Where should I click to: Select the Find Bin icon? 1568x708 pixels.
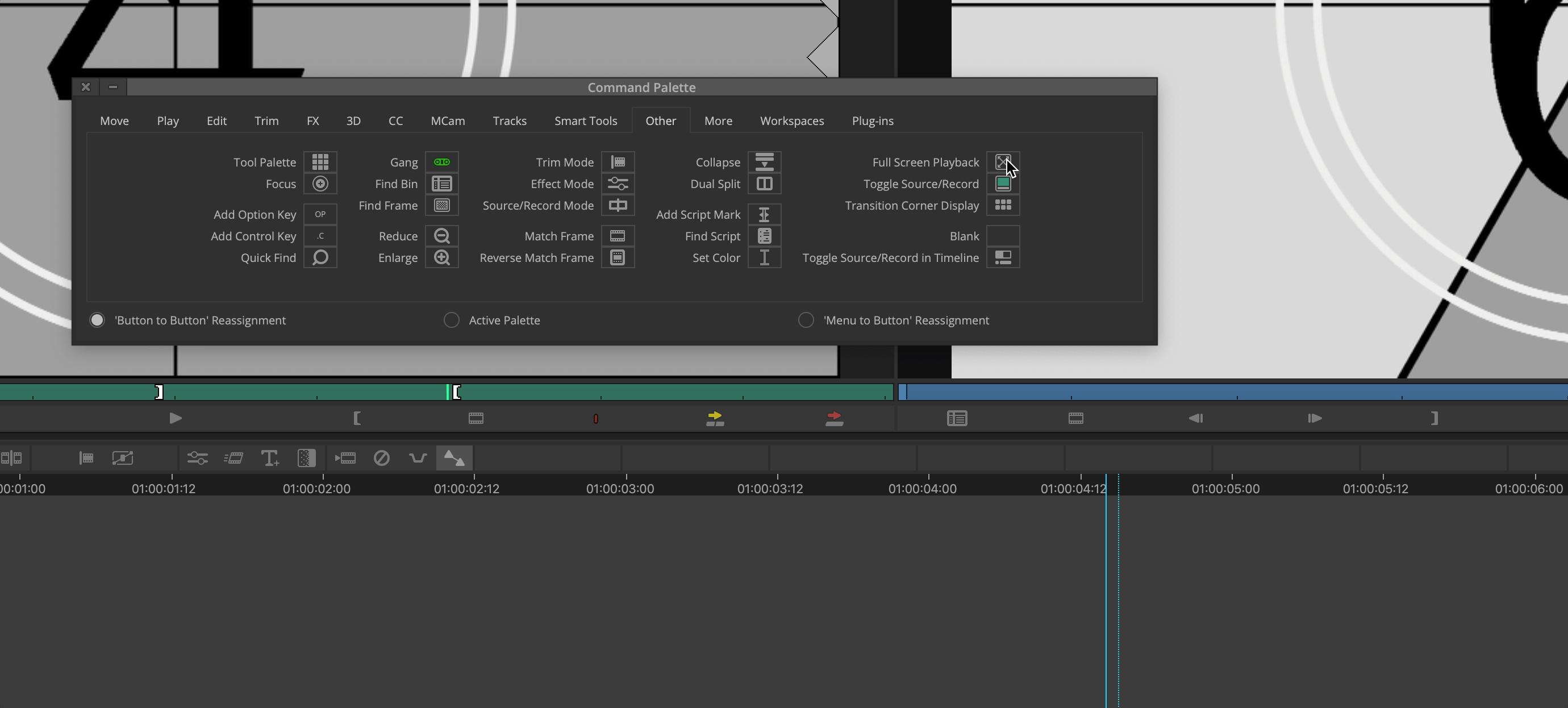(442, 184)
